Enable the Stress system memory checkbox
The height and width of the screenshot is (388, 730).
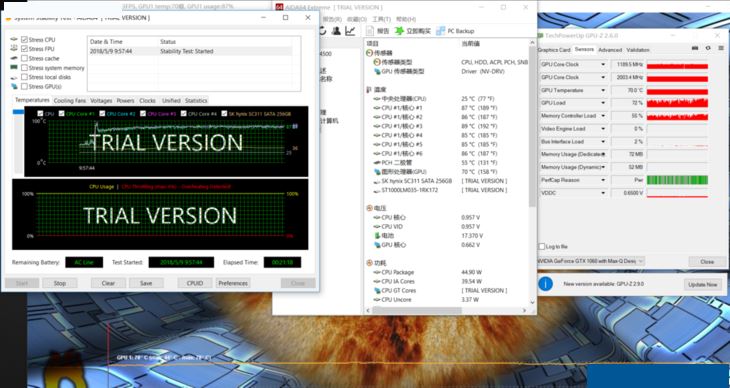(24, 68)
